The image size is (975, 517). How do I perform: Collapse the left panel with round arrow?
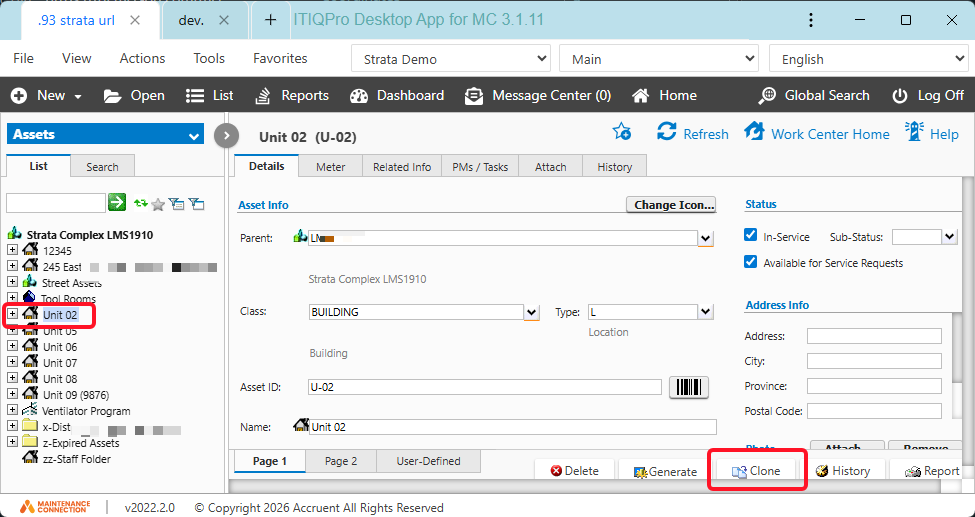point(226,136)
